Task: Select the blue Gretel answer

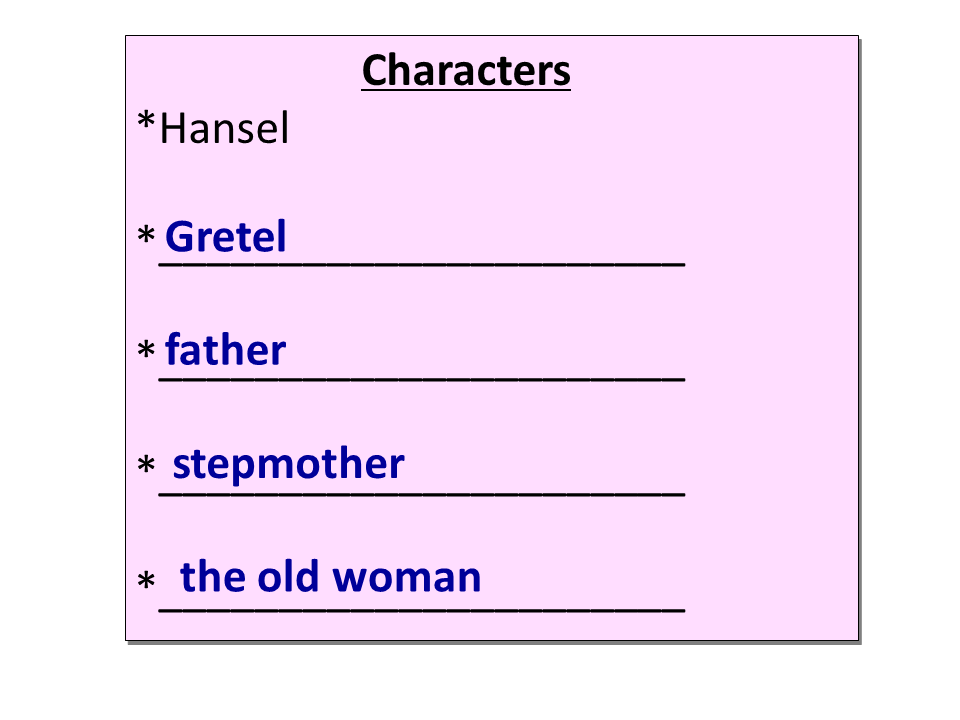Action: (x=226, y=237)
